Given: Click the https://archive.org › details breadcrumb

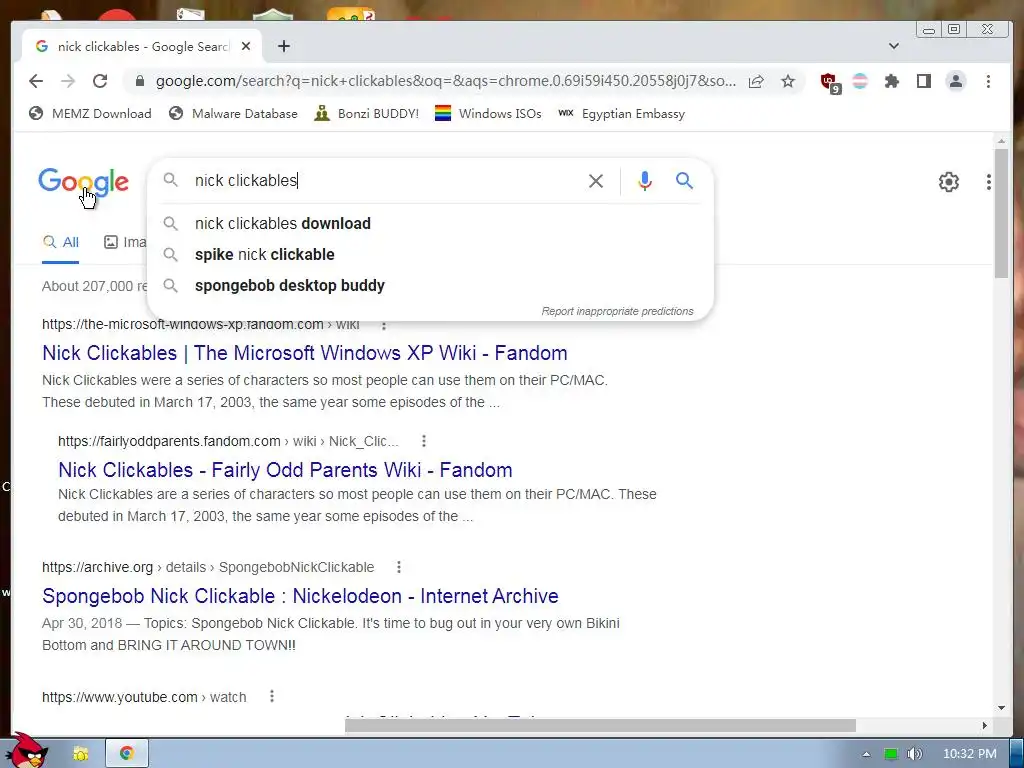Looking at the screenshot, I should [208, 568].
